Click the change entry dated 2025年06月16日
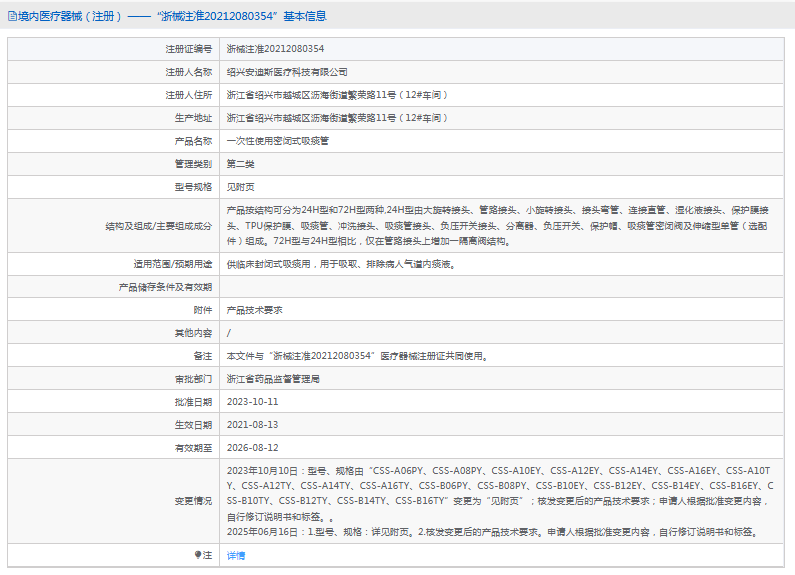Screen dimensions: 795x575 pyautogui.click(x=493, y=532)
